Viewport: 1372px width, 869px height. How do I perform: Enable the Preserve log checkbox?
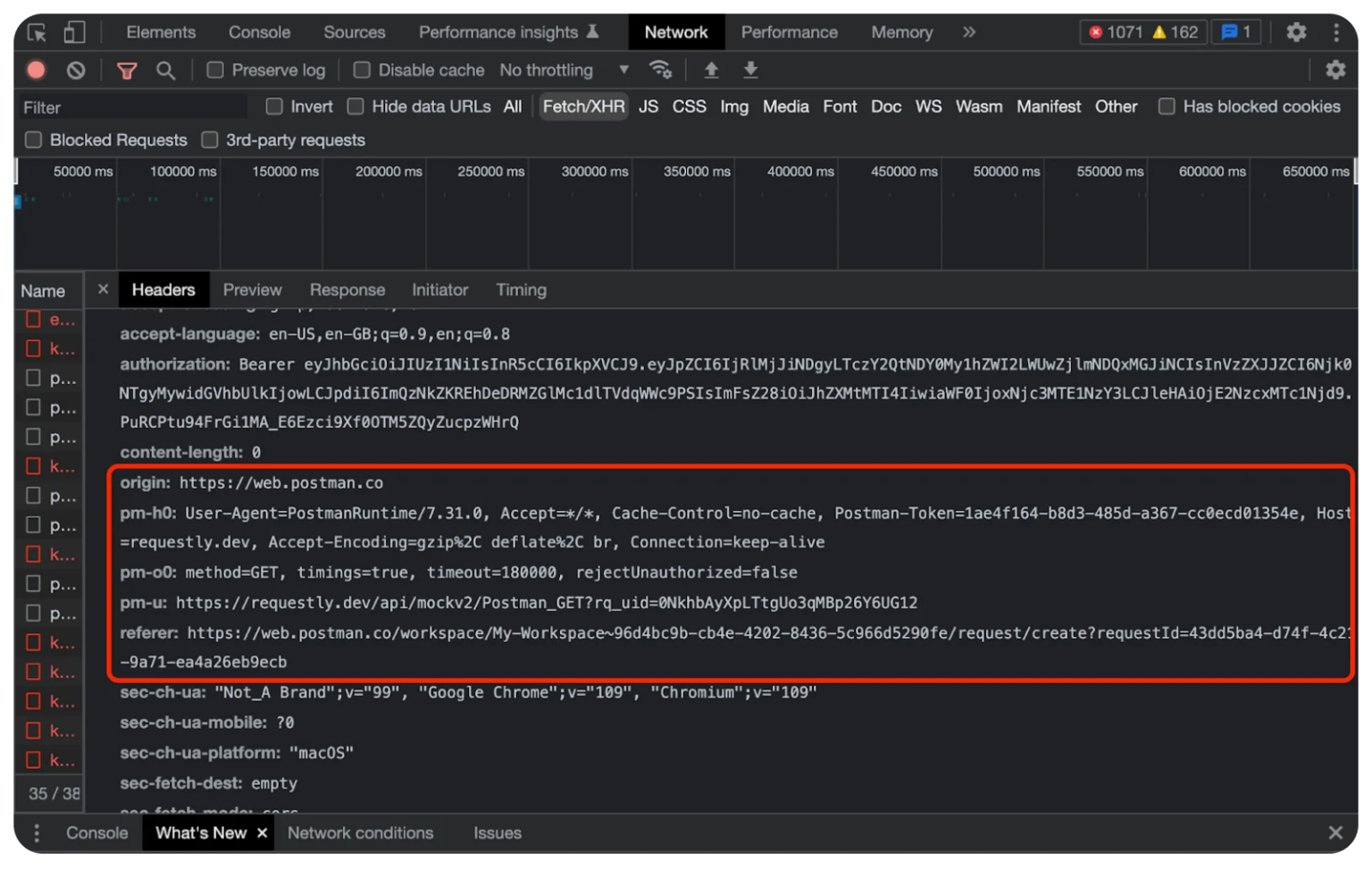(215, 70)
